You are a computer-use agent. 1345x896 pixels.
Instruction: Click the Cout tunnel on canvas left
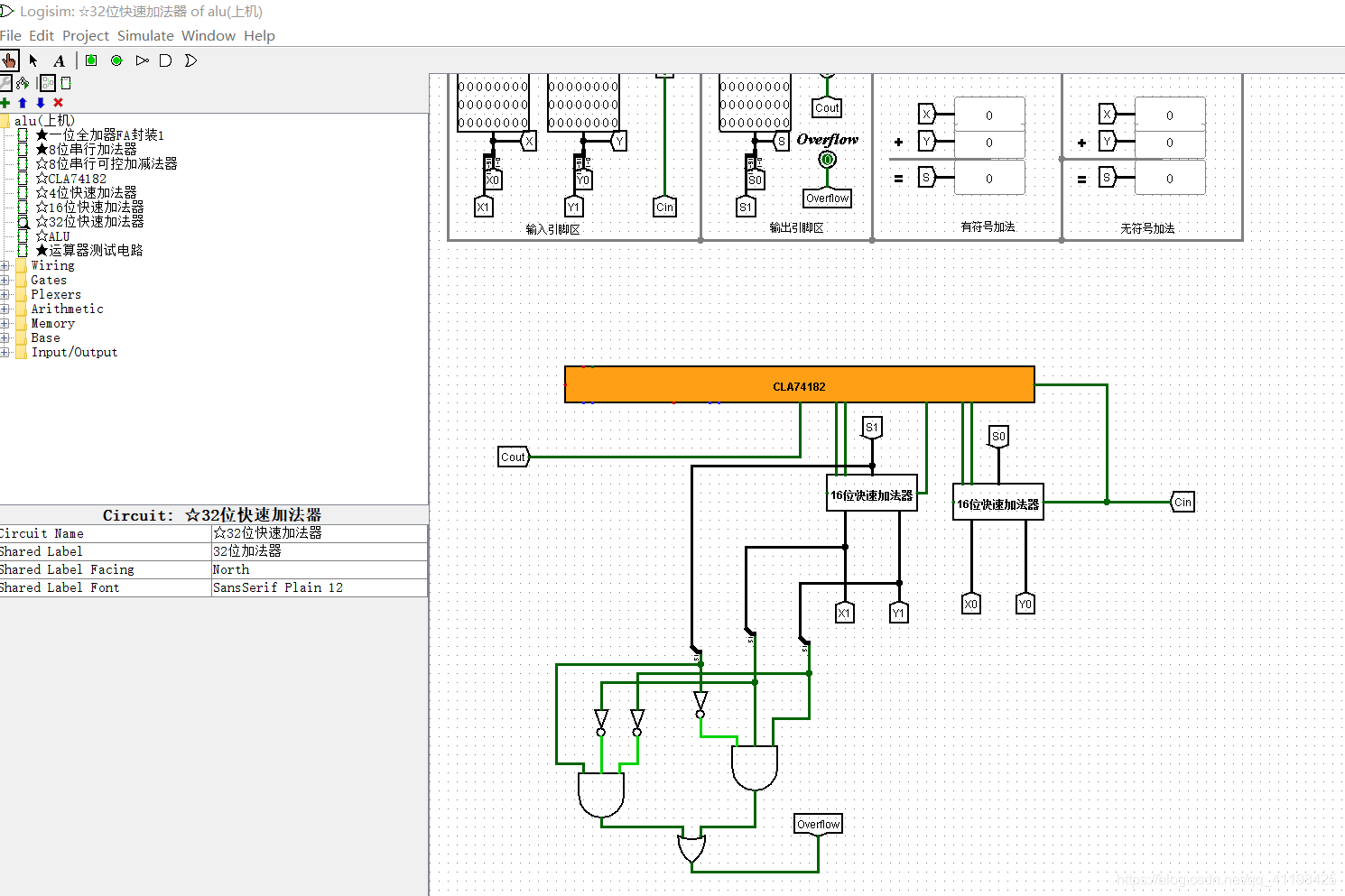tap(514, 457)
